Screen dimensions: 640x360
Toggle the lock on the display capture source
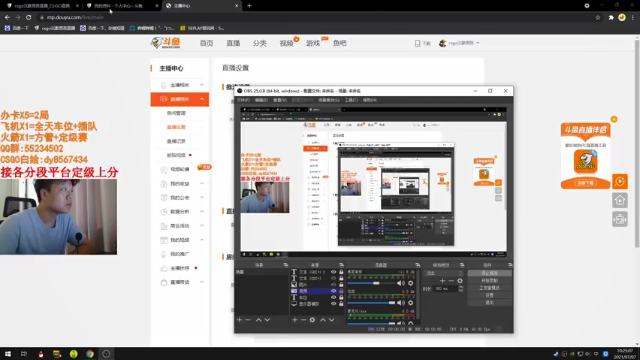341,304
